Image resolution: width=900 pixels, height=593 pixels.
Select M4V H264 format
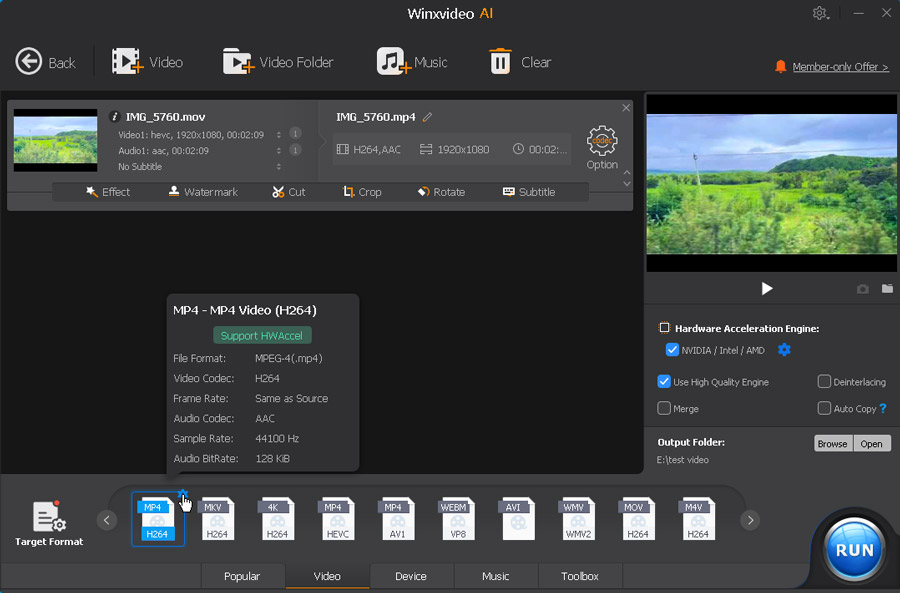tap(697, 520)
